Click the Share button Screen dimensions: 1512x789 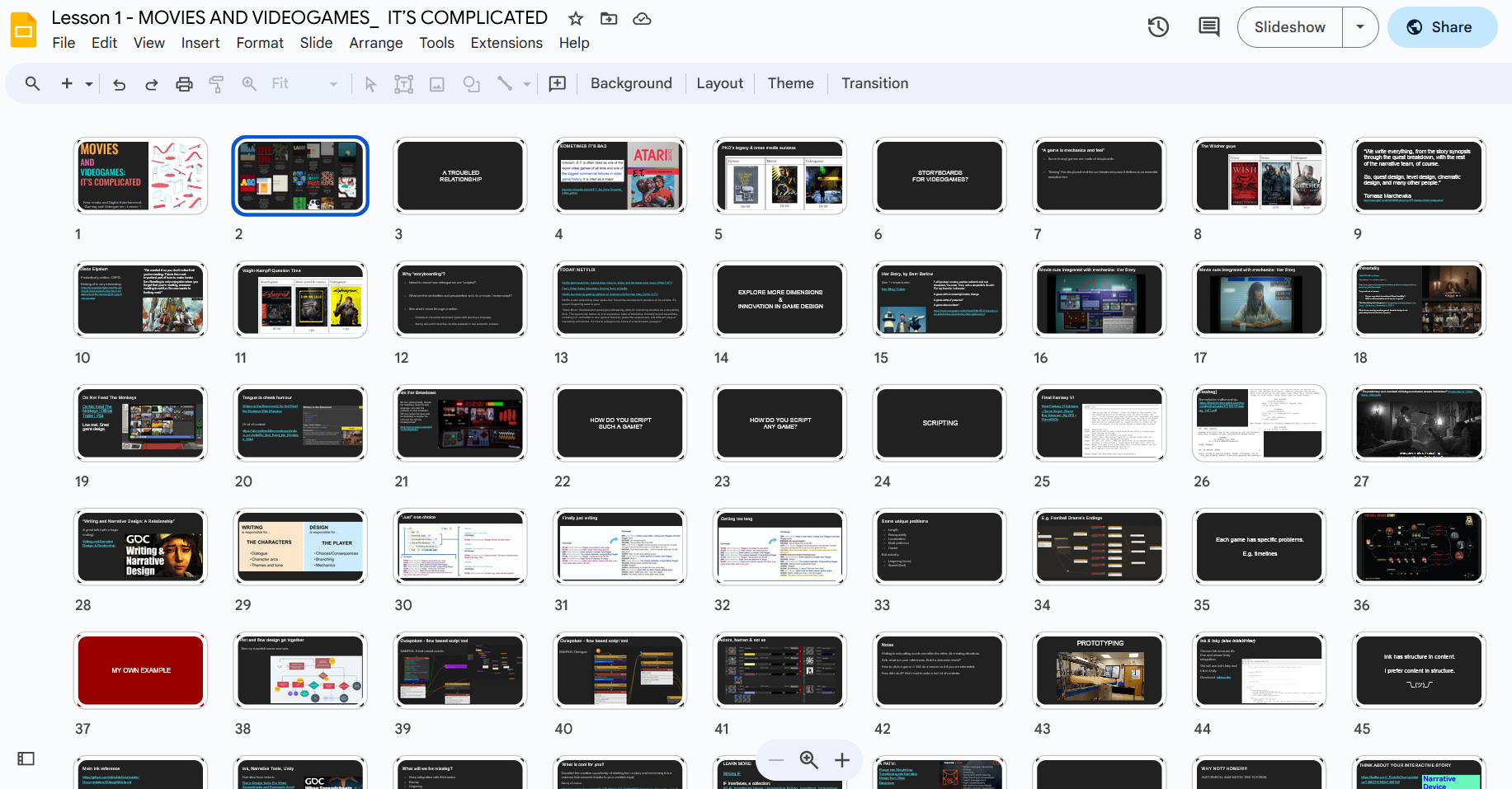(x=1442, y=27)
